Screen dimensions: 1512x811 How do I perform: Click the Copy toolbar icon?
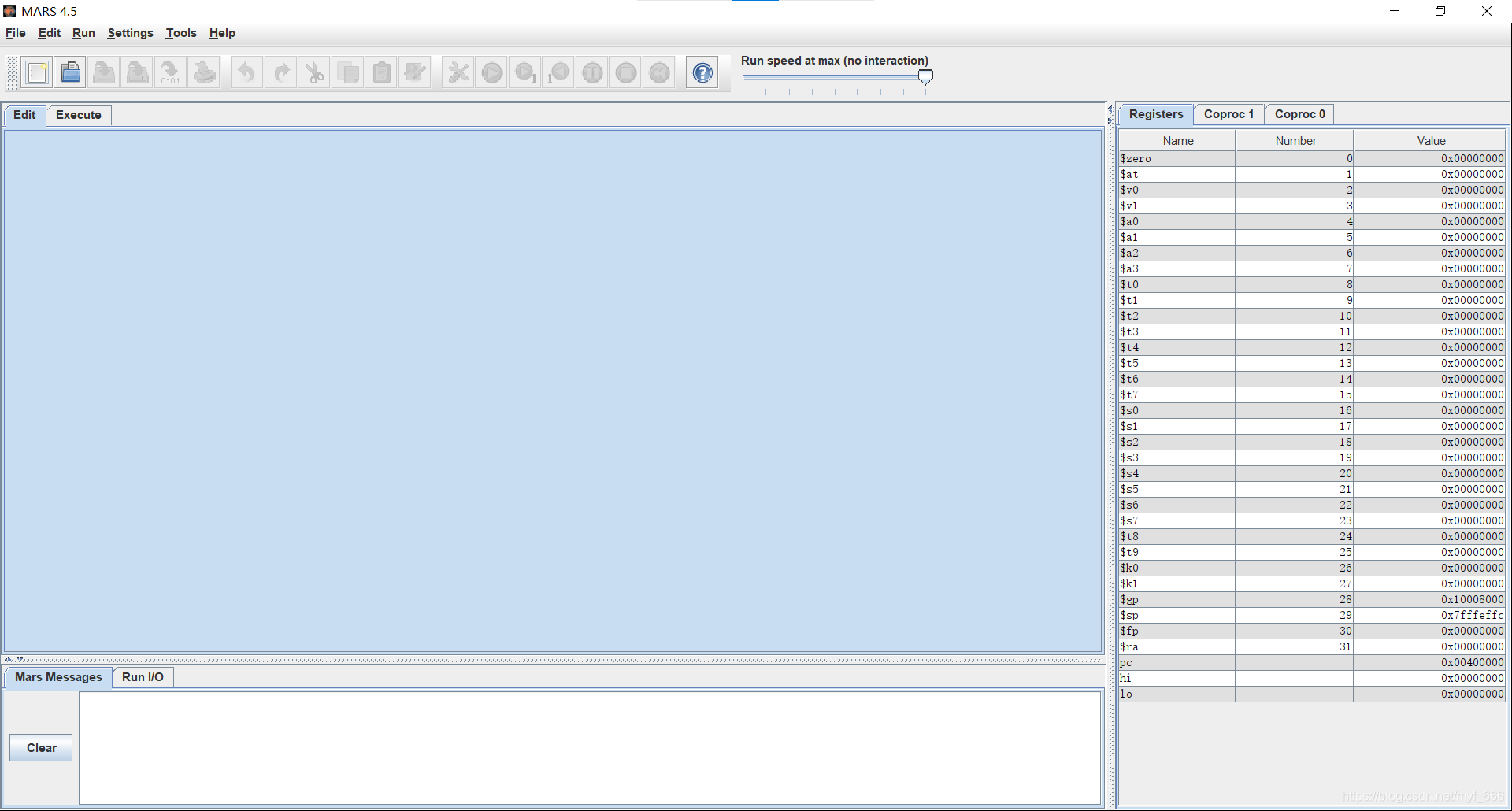348,73
